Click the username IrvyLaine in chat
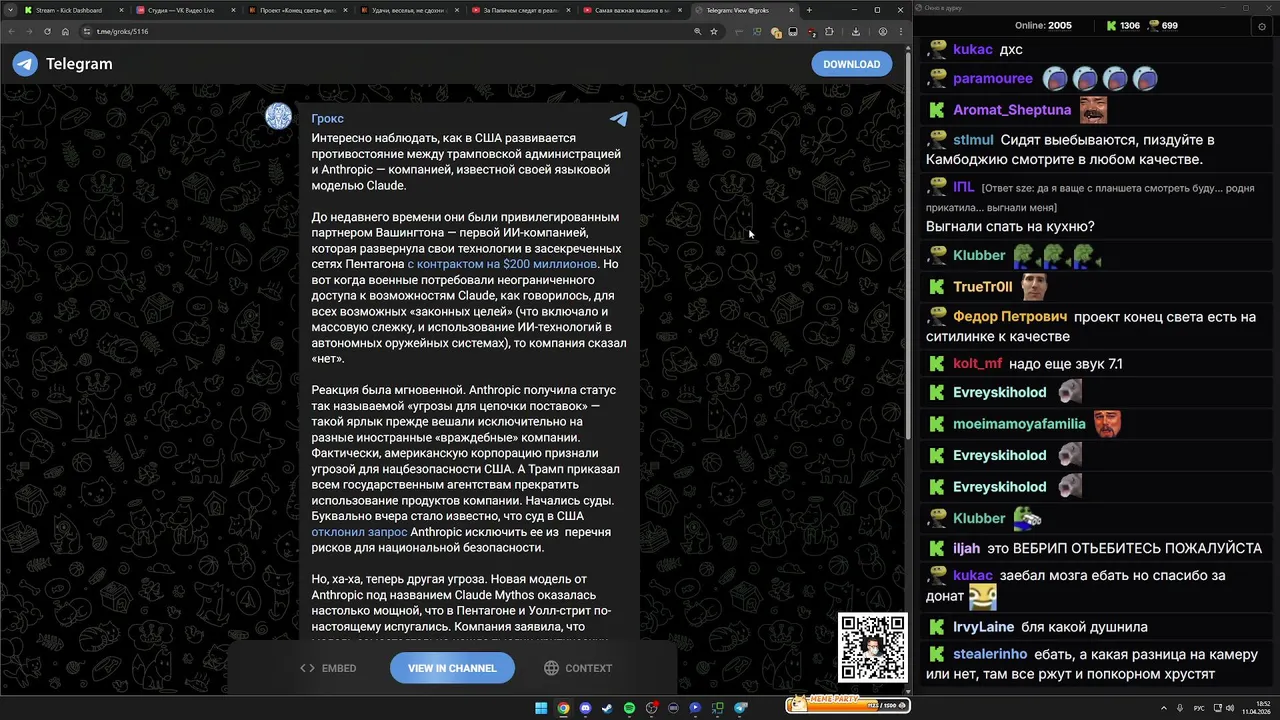The width and height of the screenshot is (1280, 720). [x=983, y=627]
